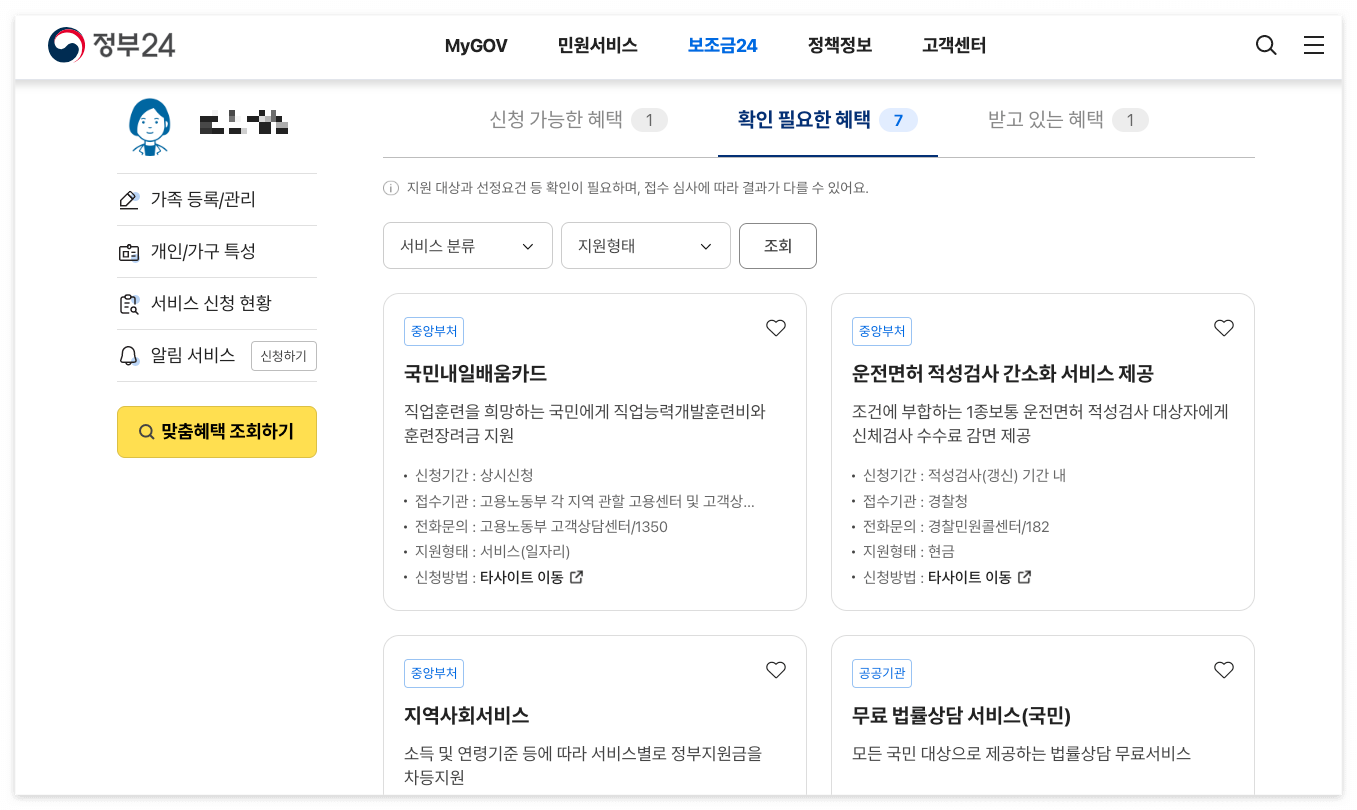This screenshot has width=1357, height=810.
Task: Click the user profile avatar
Action: (150, 126)
